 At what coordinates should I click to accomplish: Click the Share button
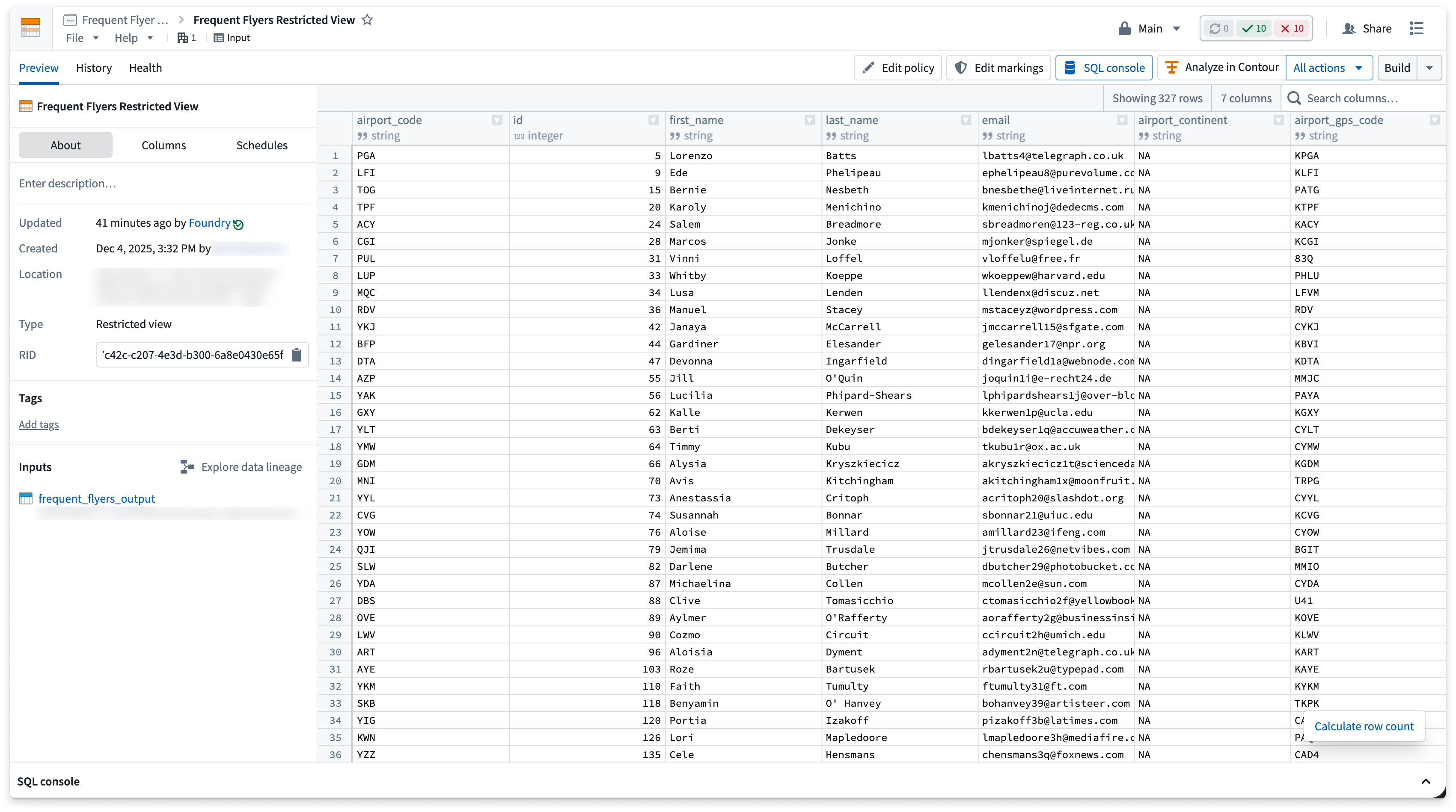[1367, 28]
